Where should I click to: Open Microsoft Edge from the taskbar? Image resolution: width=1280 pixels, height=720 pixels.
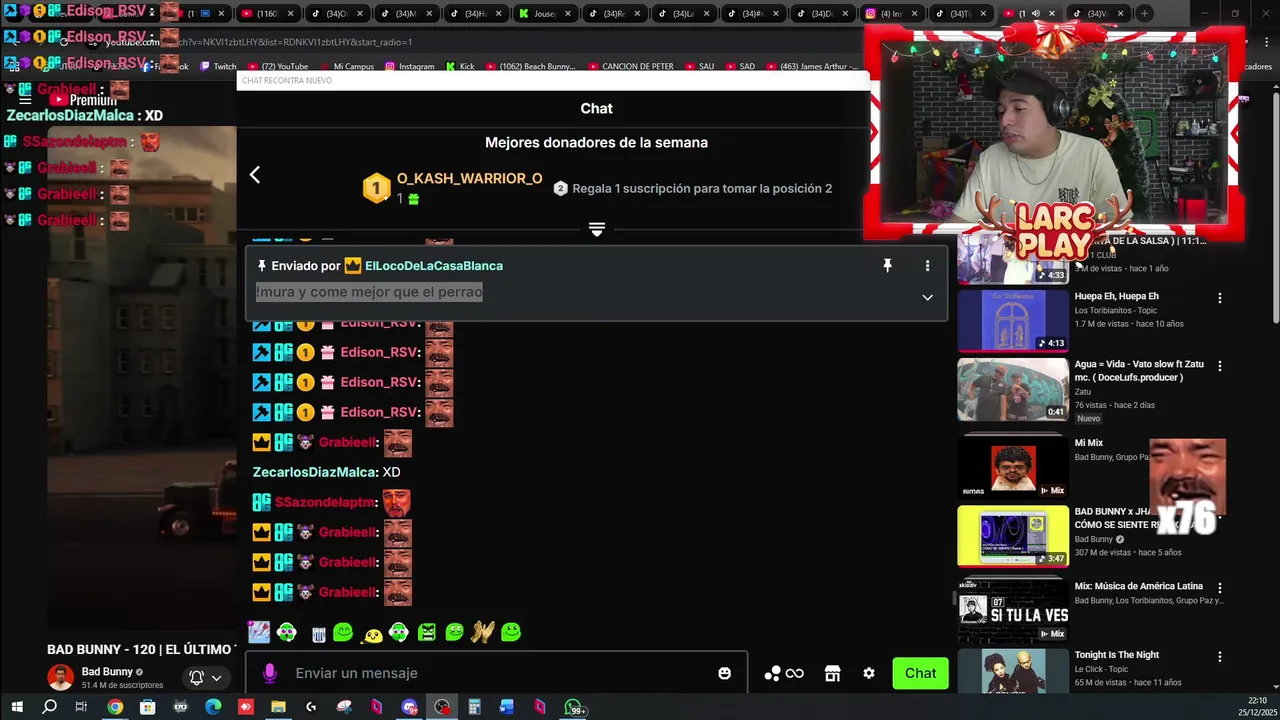(x=213, y=707)
